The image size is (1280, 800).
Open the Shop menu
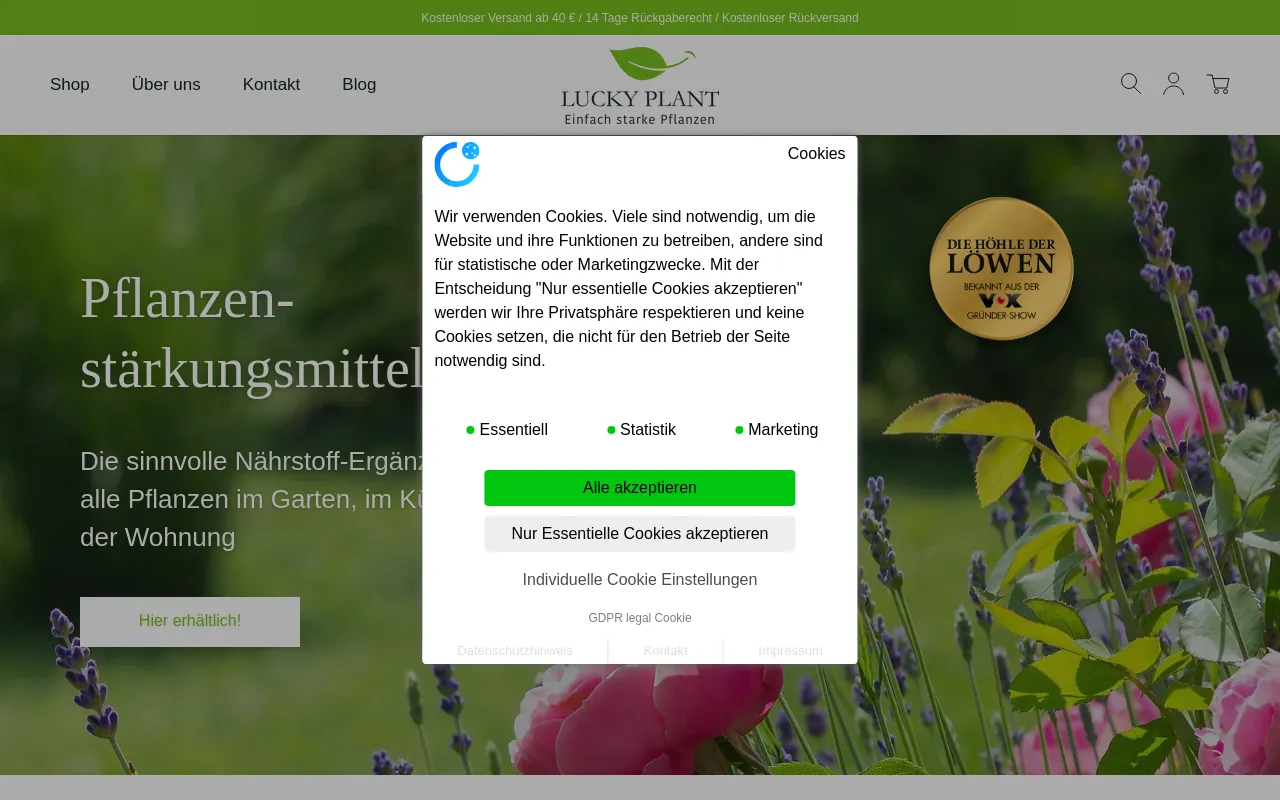pos(70,85)
